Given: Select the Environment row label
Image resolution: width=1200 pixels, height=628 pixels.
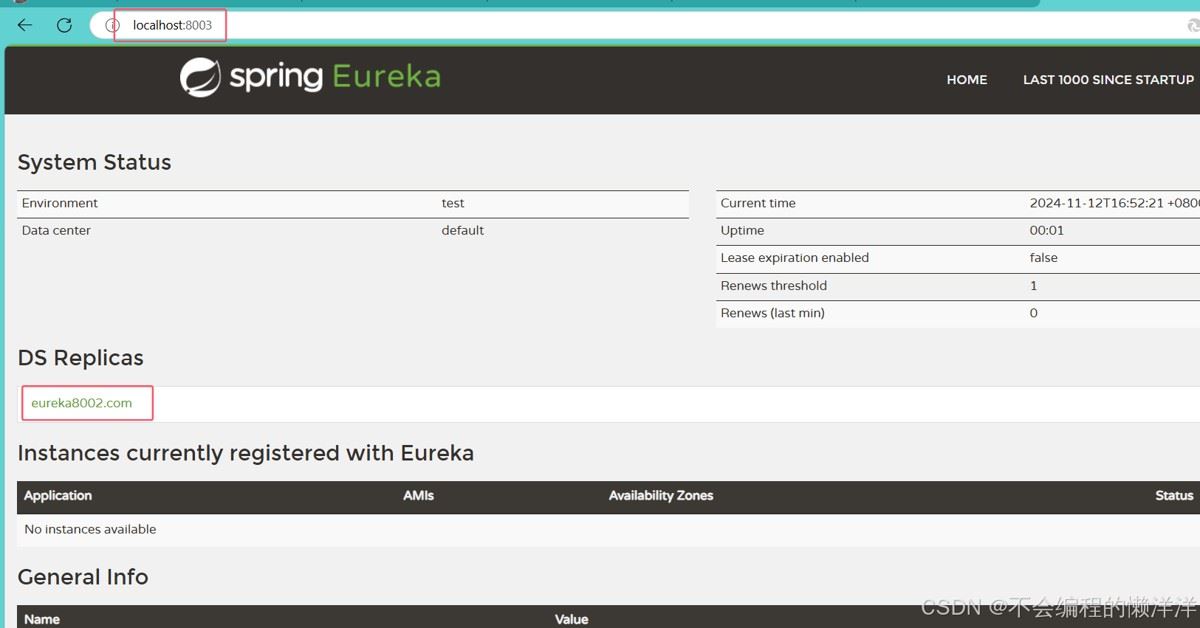Looking at the screenshot, I should tap(60, 203).
